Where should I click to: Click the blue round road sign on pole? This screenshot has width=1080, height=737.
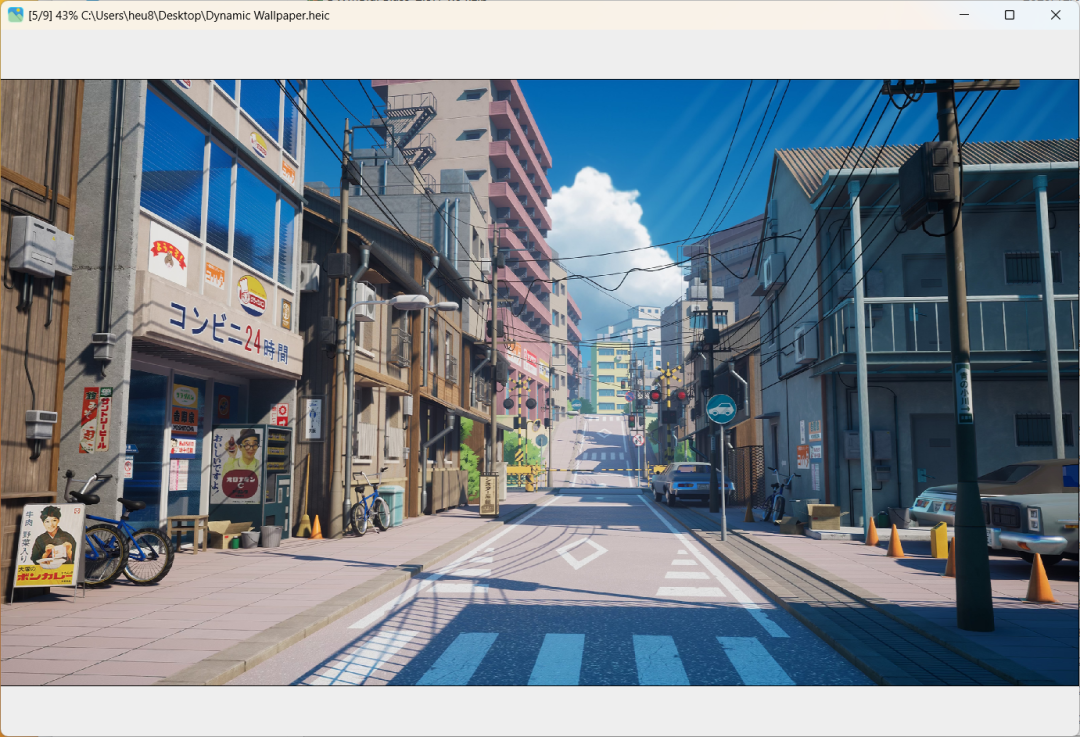[x=721, y=409]
